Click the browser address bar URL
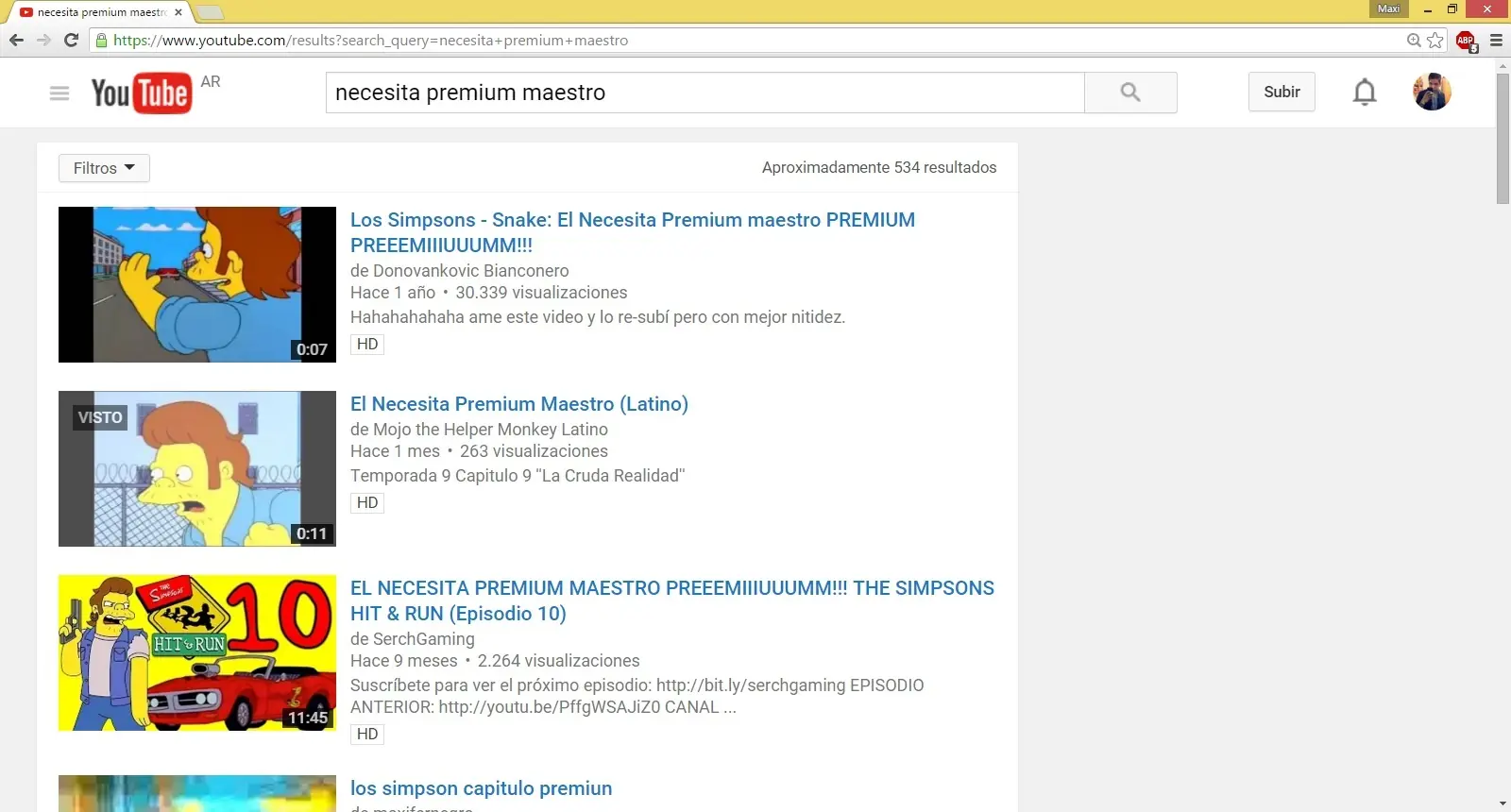 [x=370, y=40]
